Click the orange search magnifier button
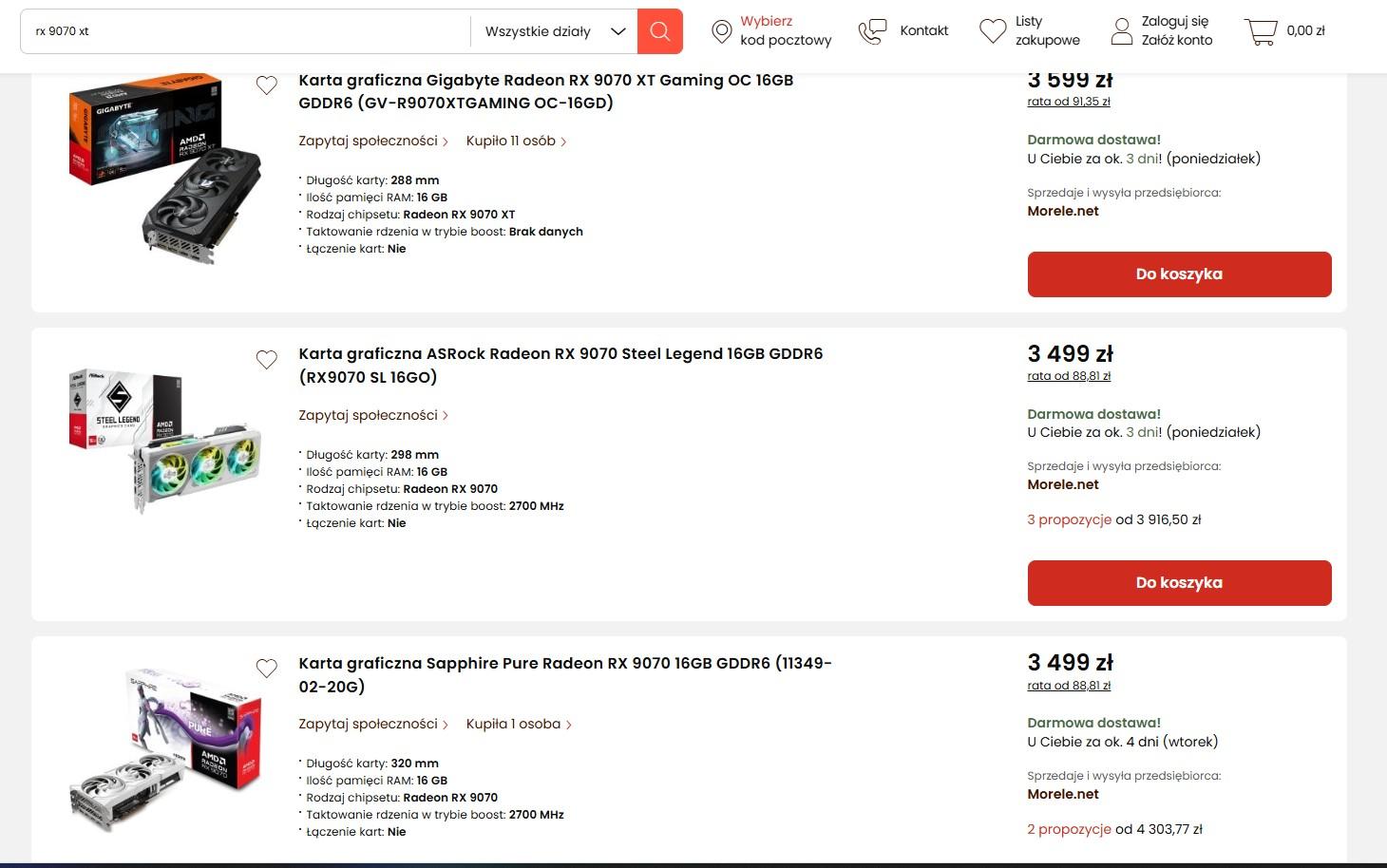 pos(659,31)
